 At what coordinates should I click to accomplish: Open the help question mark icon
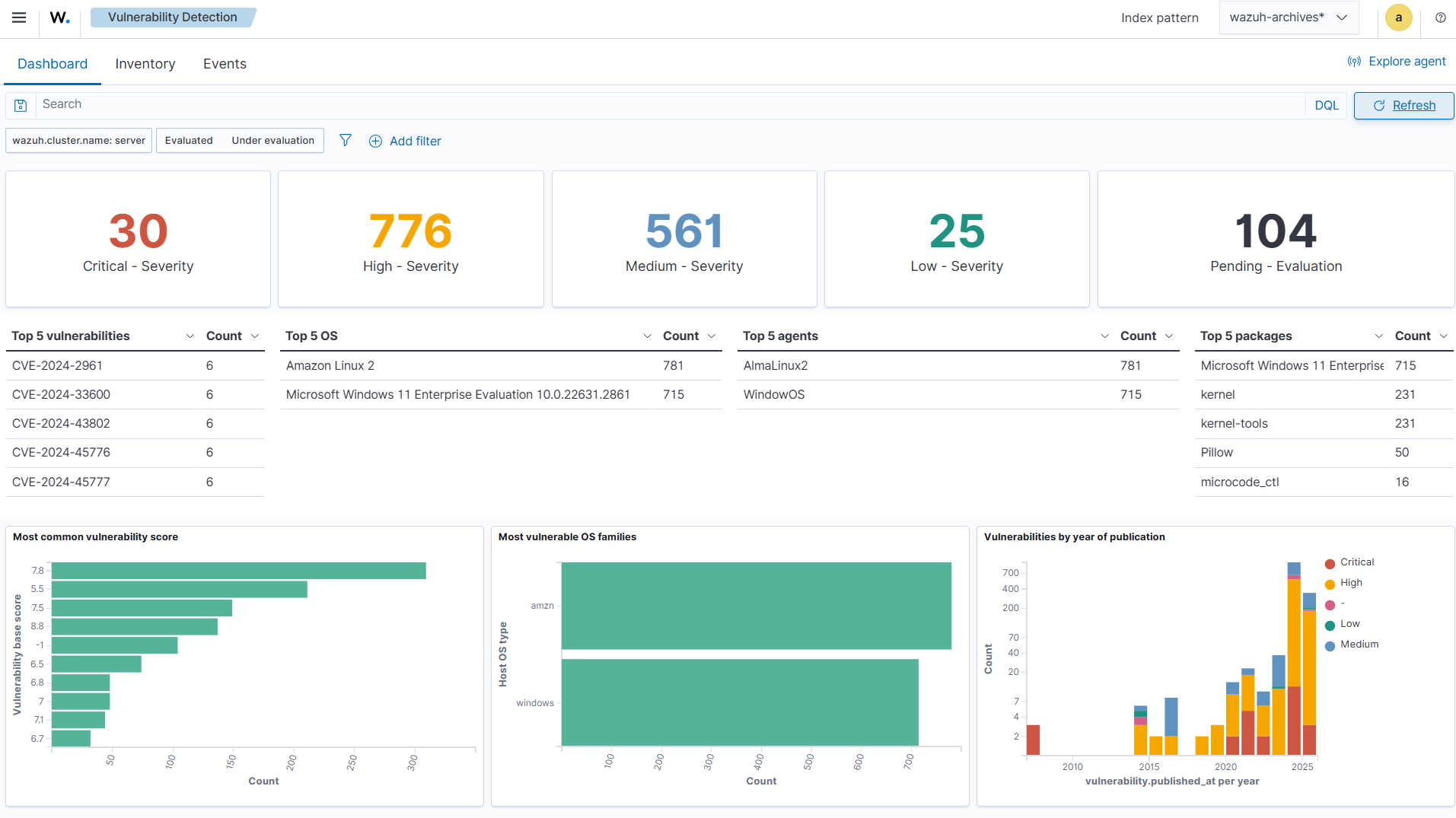[x=1440, y=18]
